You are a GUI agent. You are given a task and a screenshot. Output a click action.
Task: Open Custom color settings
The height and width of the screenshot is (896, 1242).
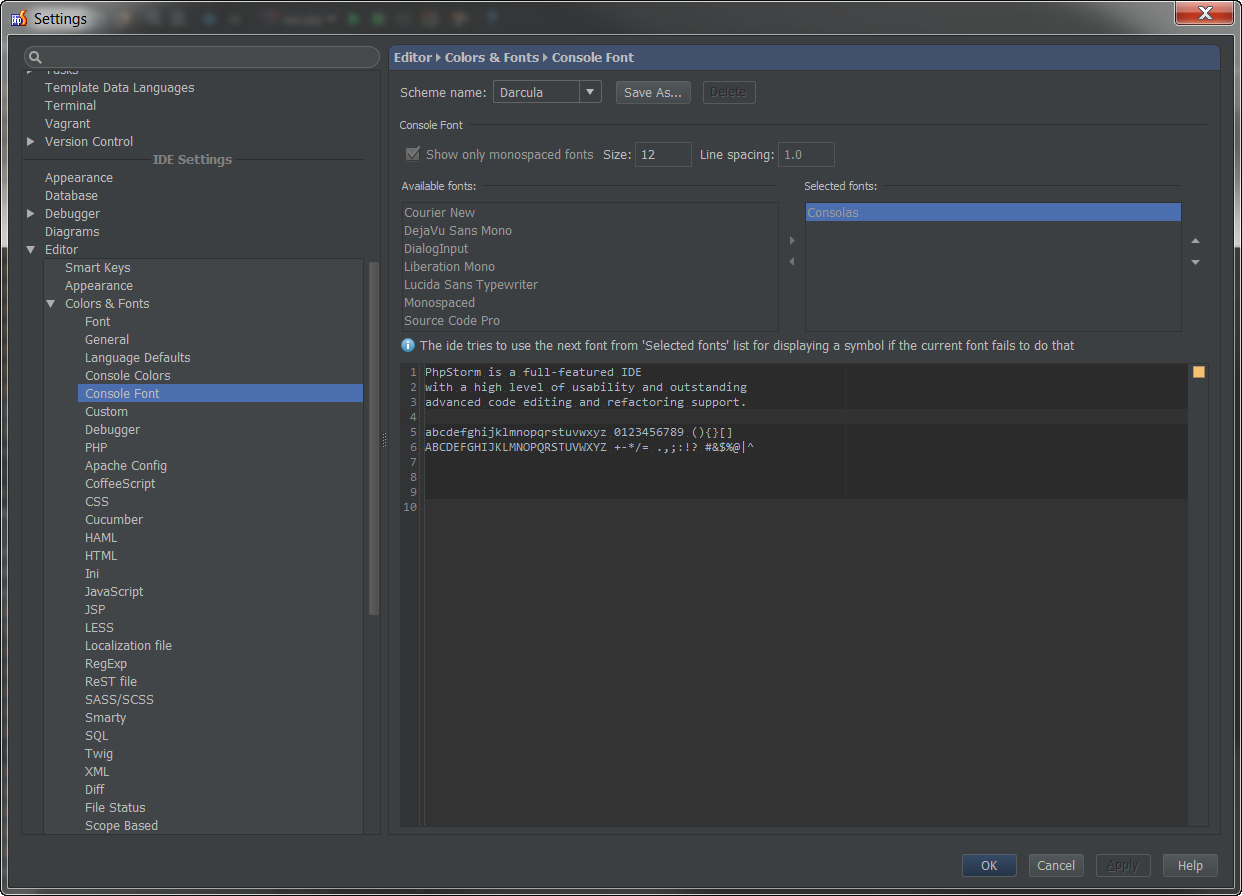pos(106,412)
